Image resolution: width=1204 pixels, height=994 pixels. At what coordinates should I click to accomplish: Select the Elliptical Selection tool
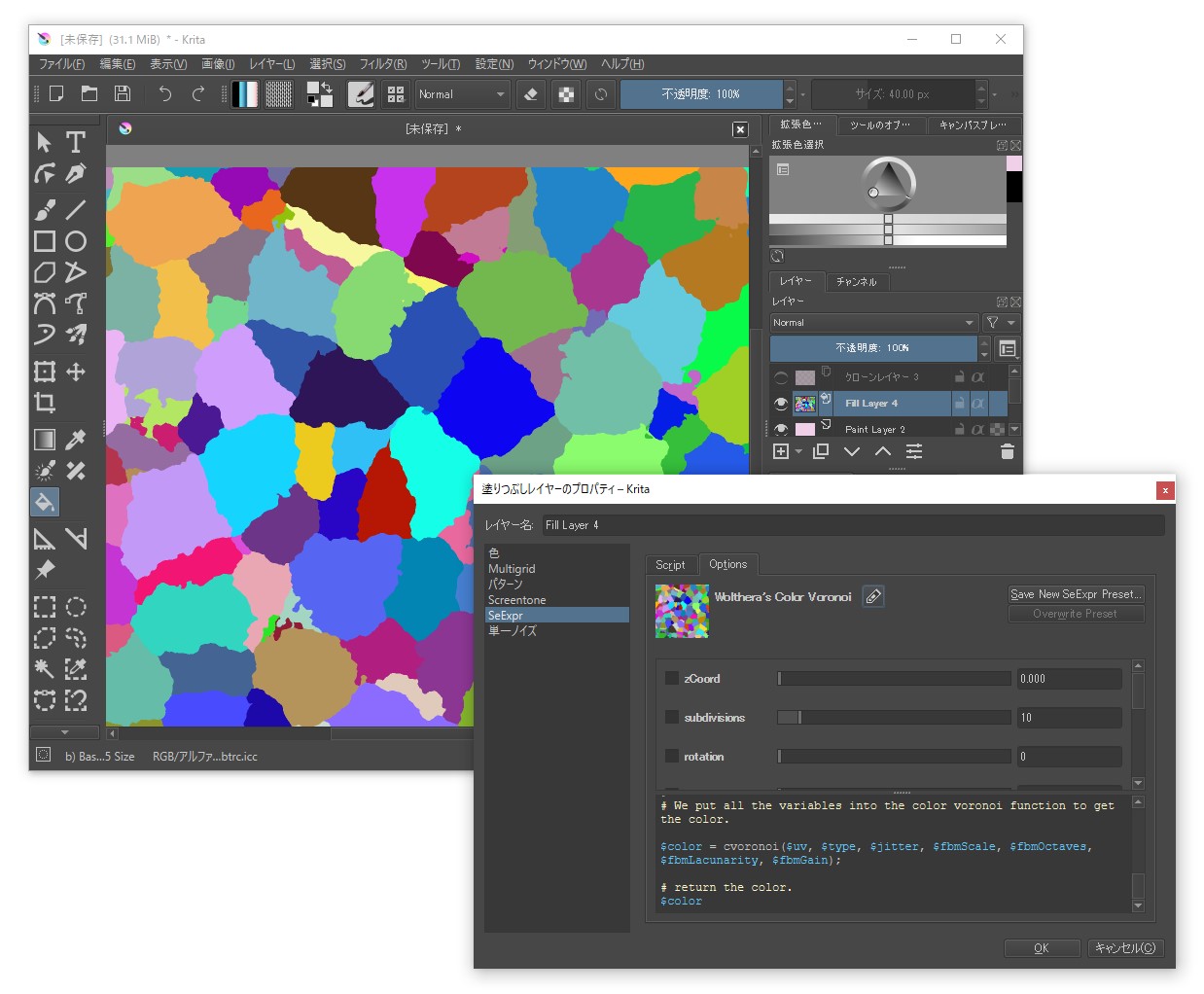[76, 607]
